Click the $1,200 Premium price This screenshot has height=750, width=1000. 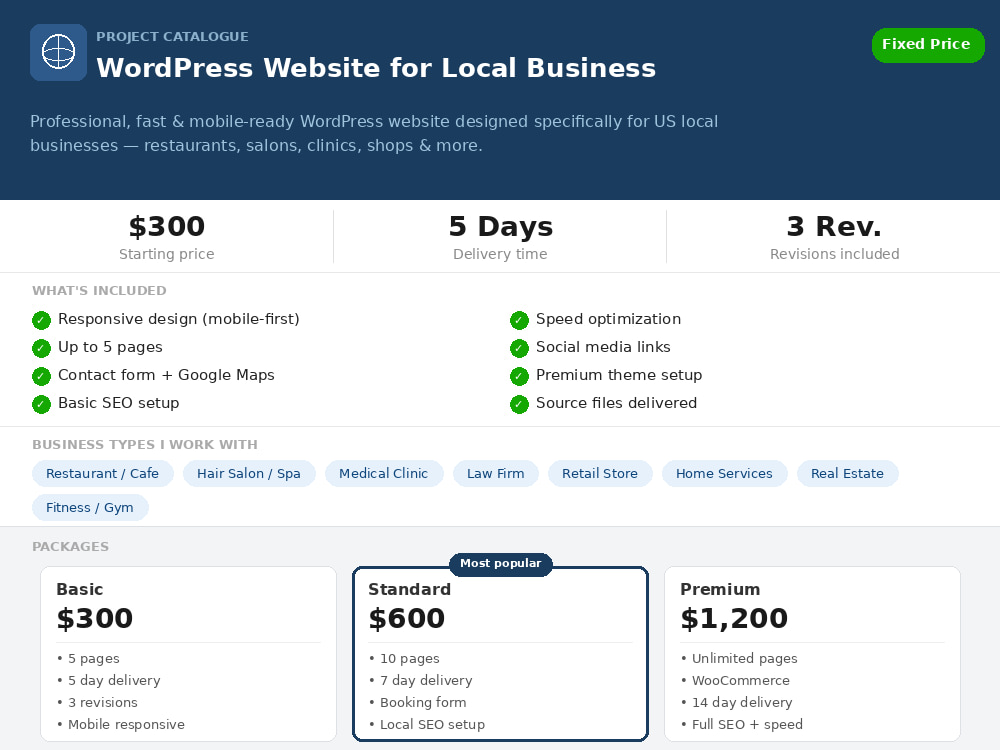(734, 619)
